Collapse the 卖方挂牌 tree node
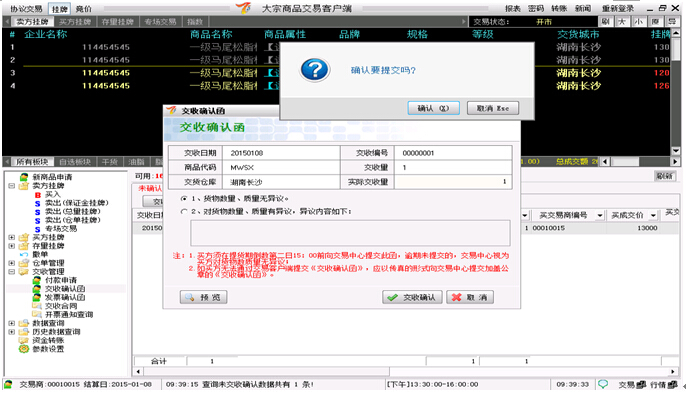This screenshot has width=686, height=398. click(11, 186)
